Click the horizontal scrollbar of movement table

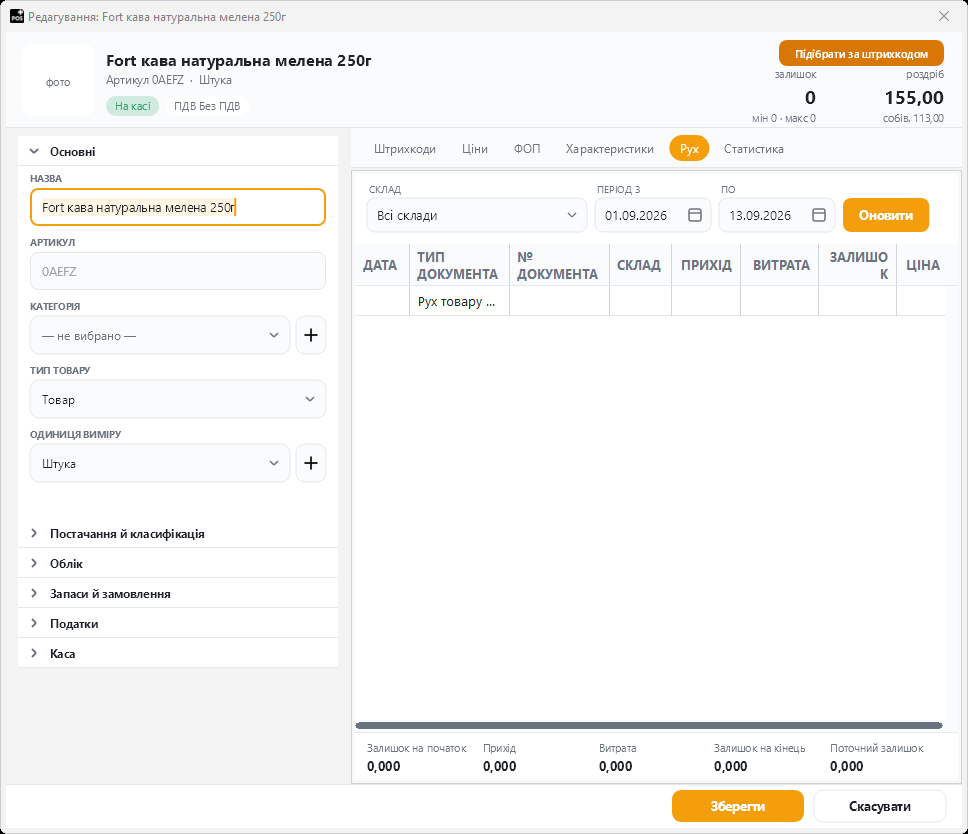click(649, 725)
